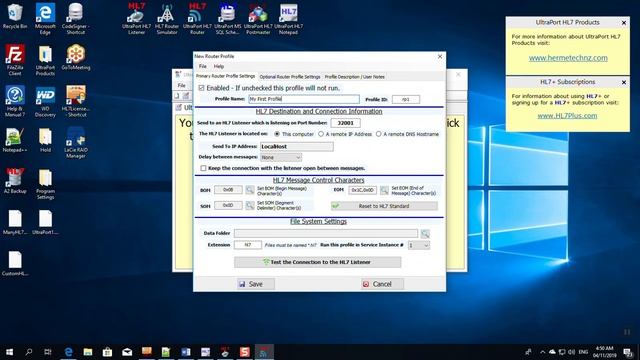Open File menu of background UltraPort window

[182, 85]
